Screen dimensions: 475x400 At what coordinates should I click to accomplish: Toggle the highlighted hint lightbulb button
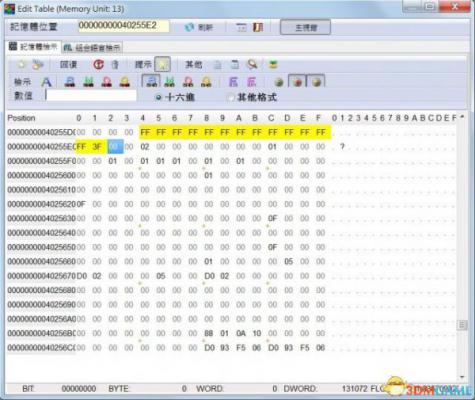click(x=162, y=64)
